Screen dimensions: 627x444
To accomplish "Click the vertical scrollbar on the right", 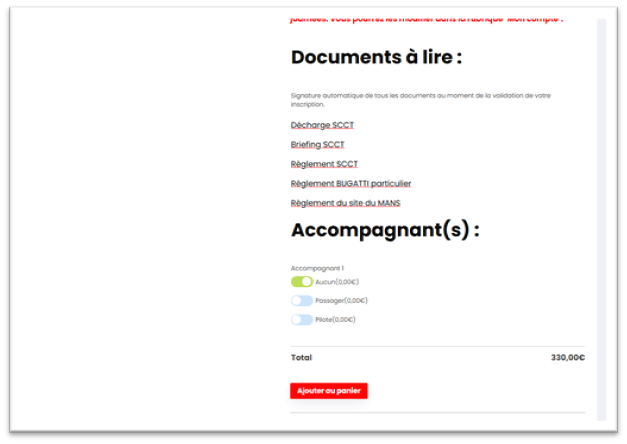I will tap(601, 219).
